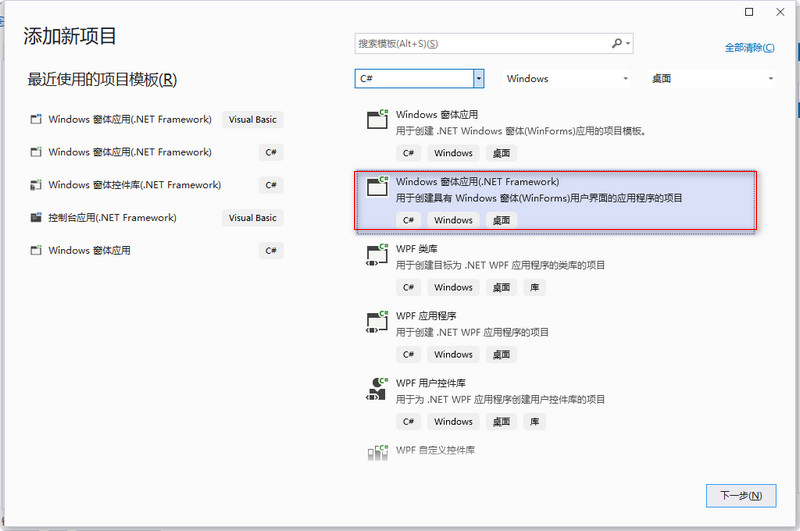This screenshot has width=800, height=531.
Task: Click 库 tag under WPF 类库
Action: pyautogui.click(x=534, y=287)
